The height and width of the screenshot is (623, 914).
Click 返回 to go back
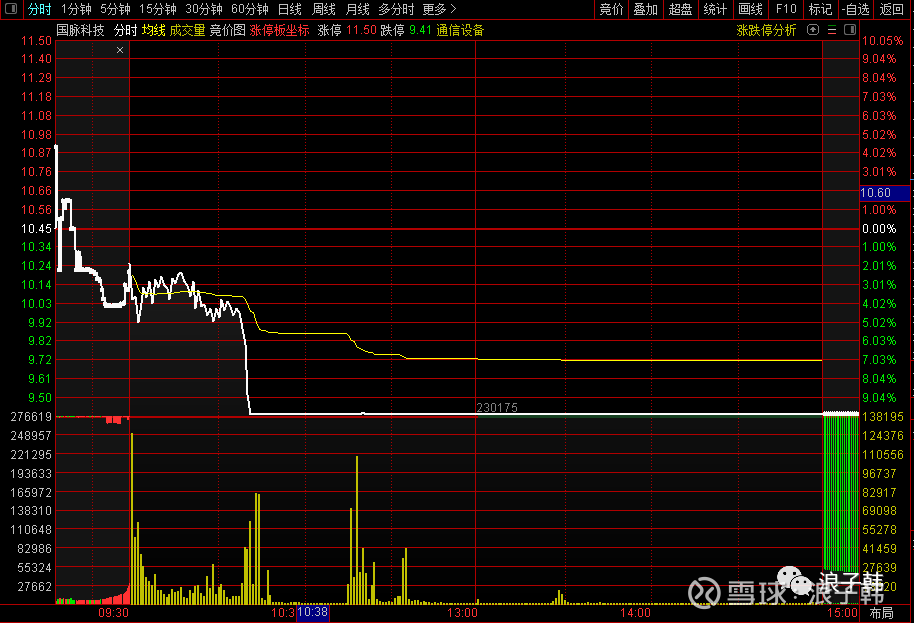(x=891, y=9)
